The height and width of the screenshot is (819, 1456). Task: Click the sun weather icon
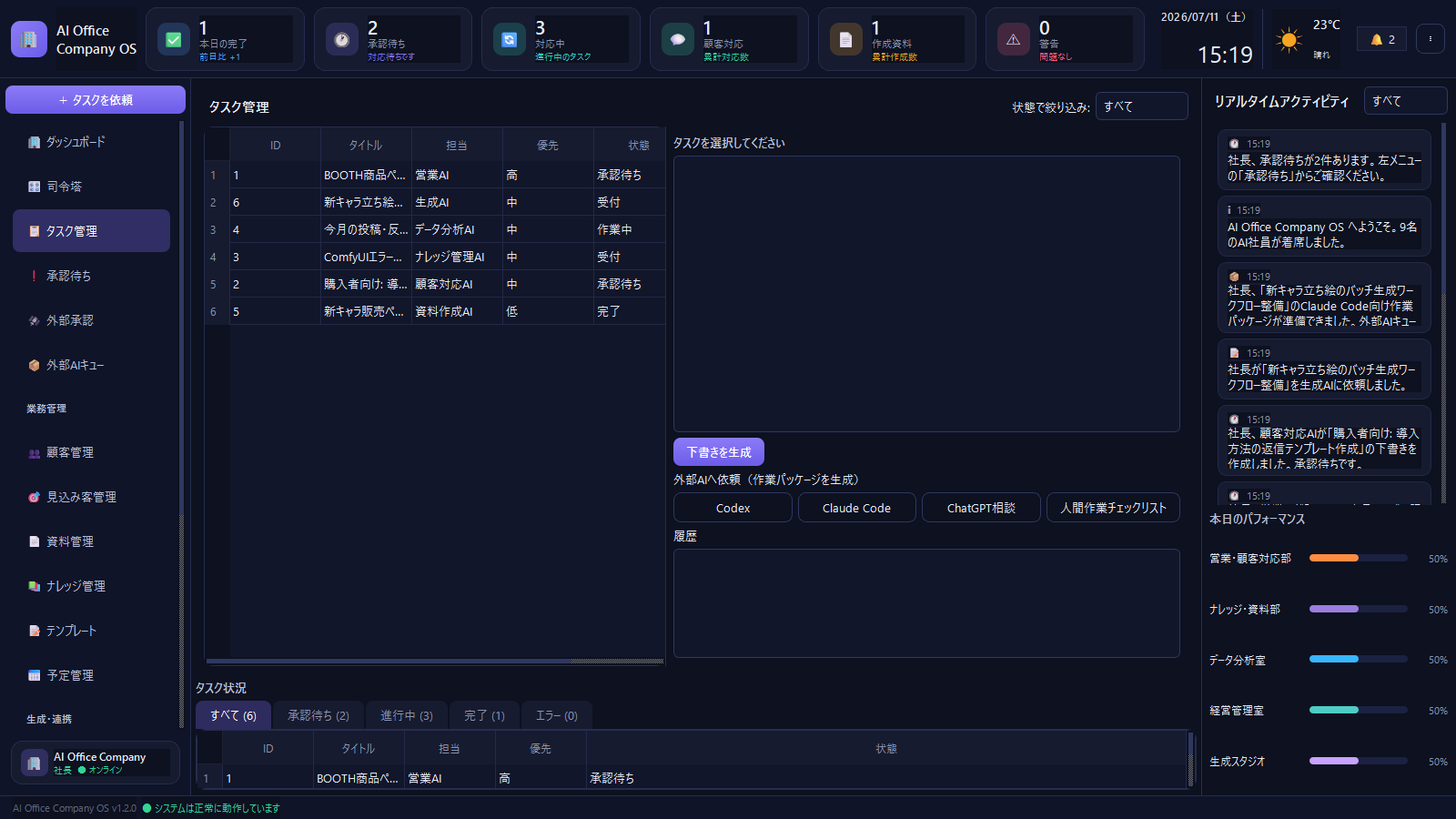(x=1289, y=40)
